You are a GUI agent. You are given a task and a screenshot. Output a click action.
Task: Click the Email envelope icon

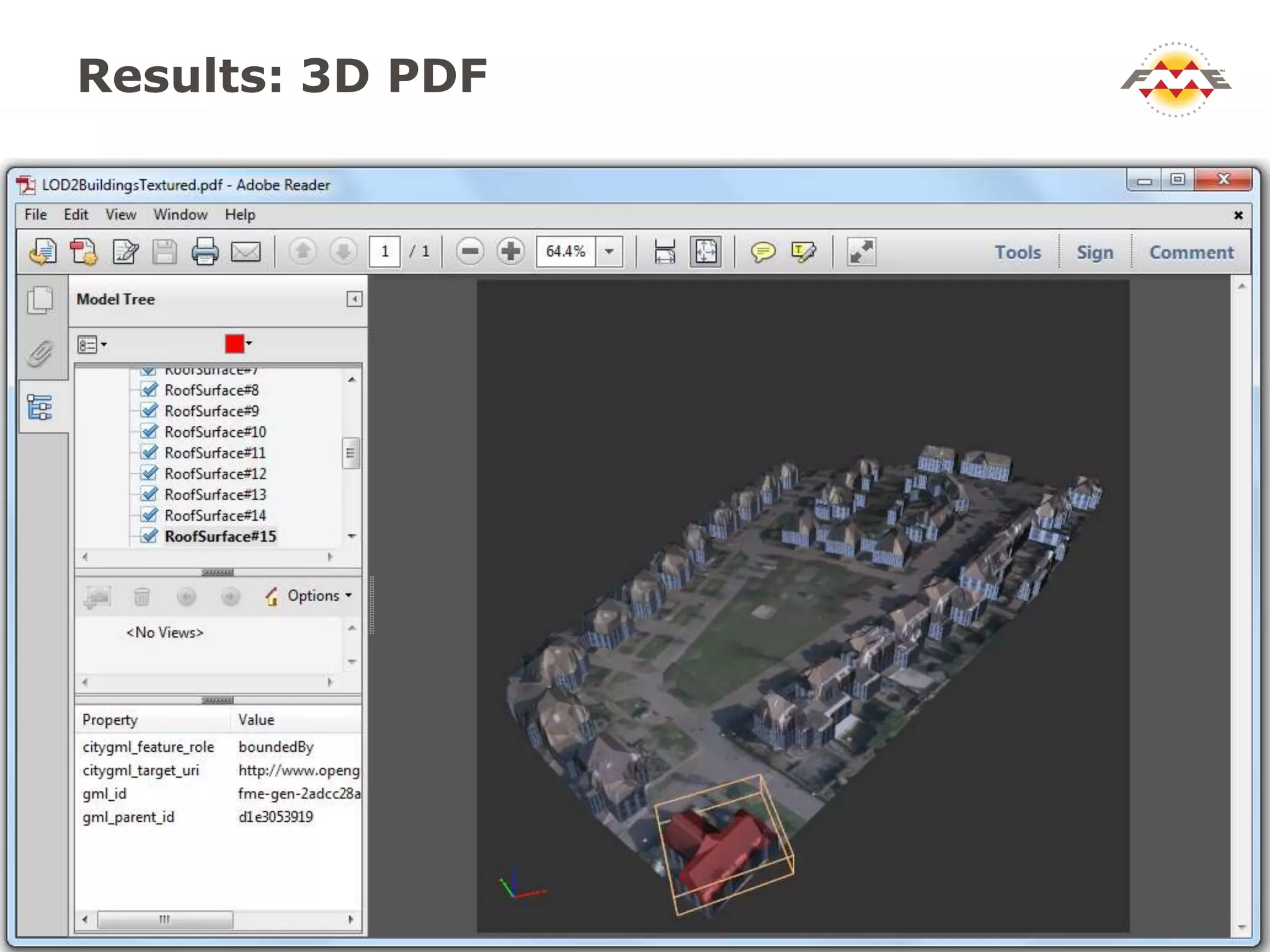pos(246,252)
